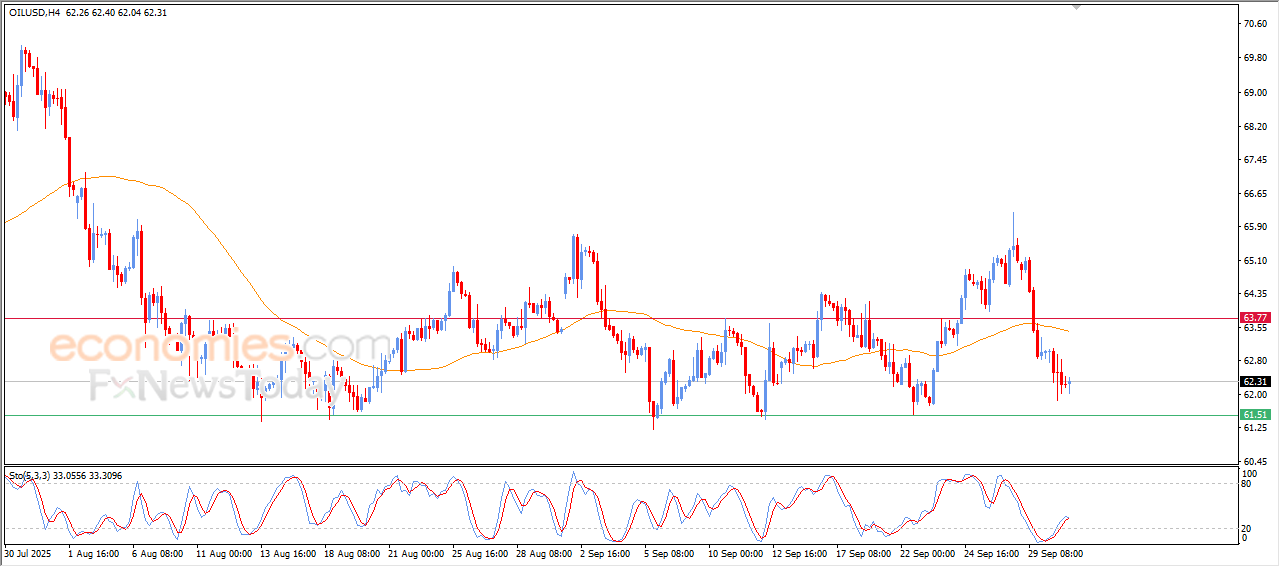Image resolution: width=1280 pixels, height=567 pixels.
Task: Click the 30 Jul 2025 date label
Action: 30,553
